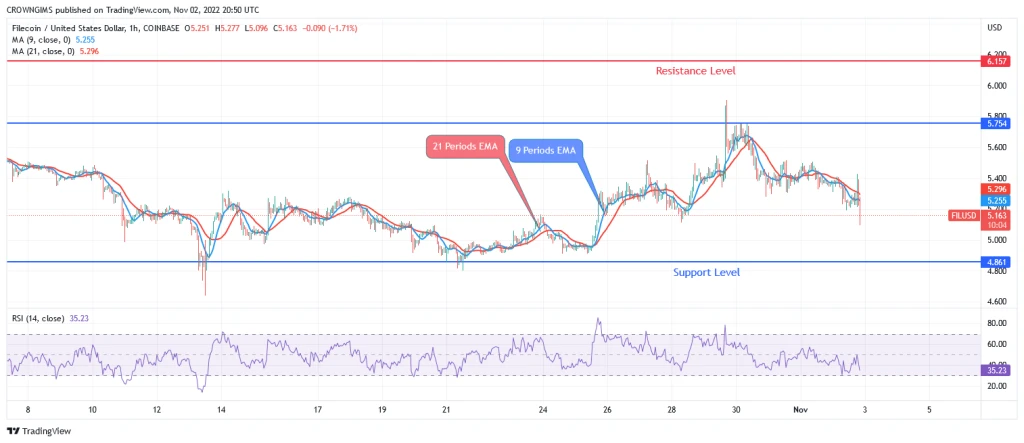
Task: Click the '9 Periods EMA' callout
Action: 547,150
